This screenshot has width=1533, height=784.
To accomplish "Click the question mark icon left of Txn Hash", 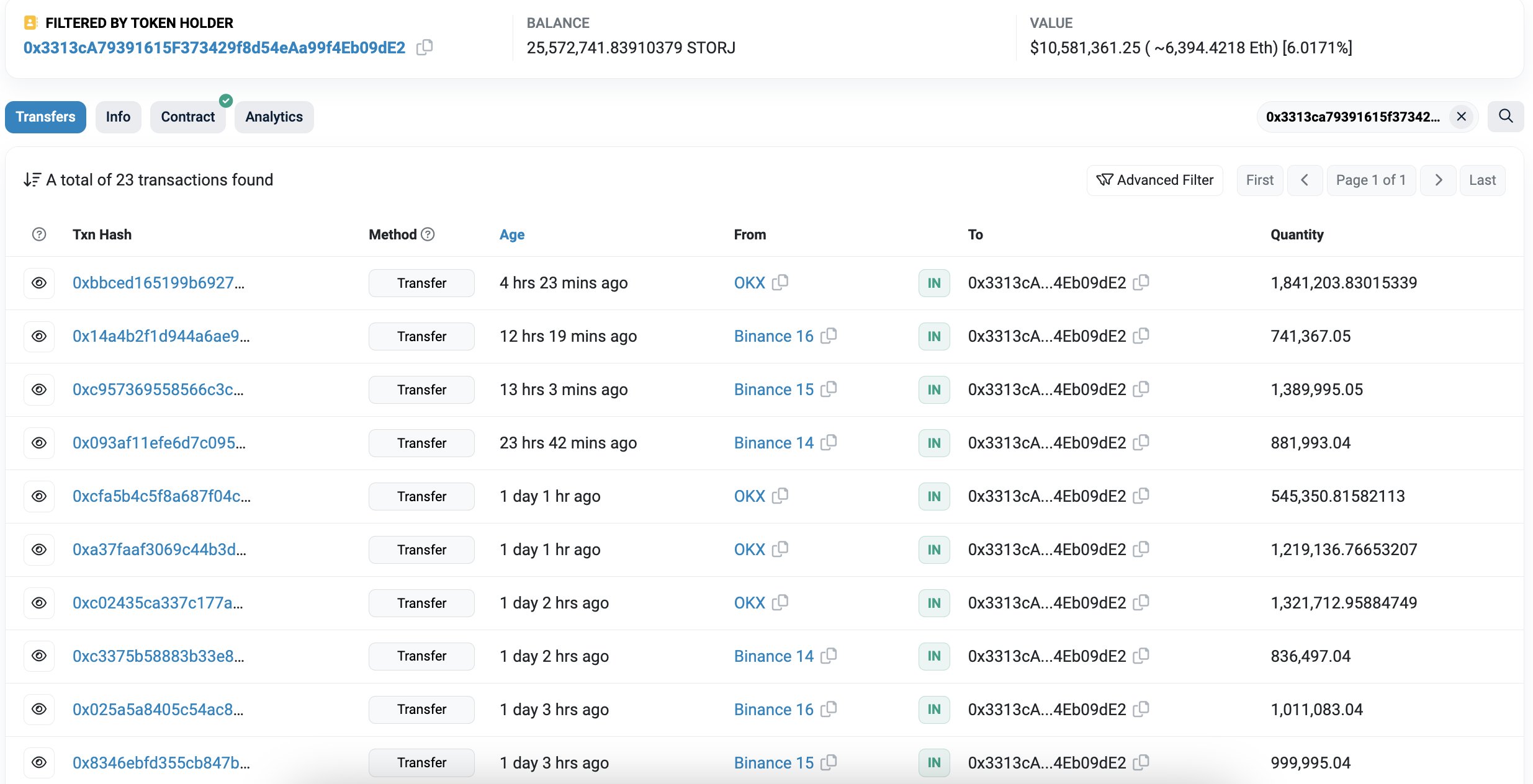I will (39, 234).
